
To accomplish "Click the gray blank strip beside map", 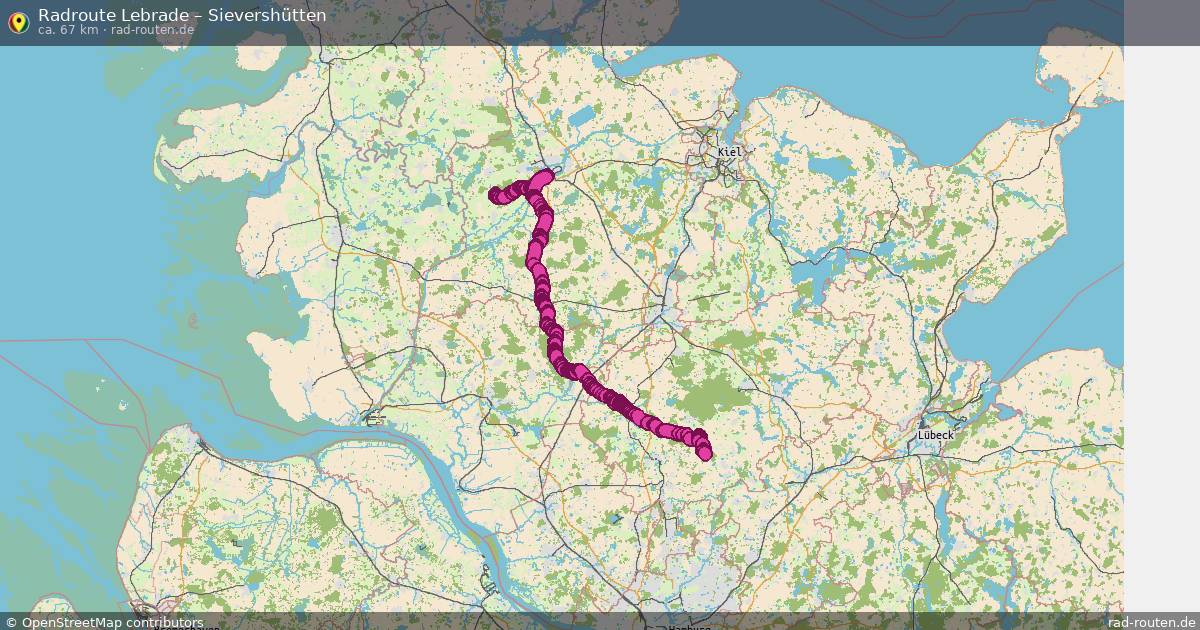I will click(x=1162, y=330).
